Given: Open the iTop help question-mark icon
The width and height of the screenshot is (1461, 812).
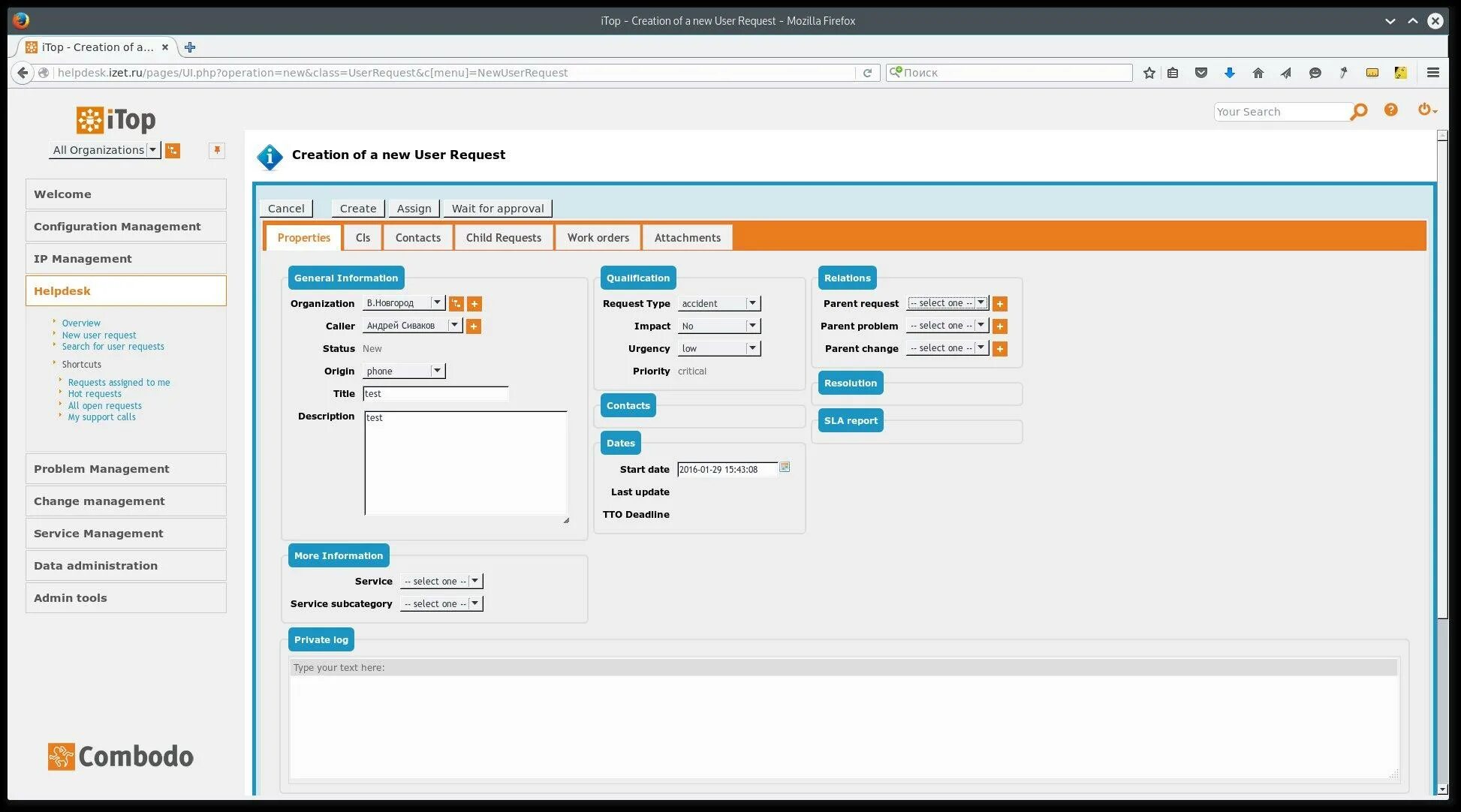Looking at the screenshot, I should point(1390,110).
